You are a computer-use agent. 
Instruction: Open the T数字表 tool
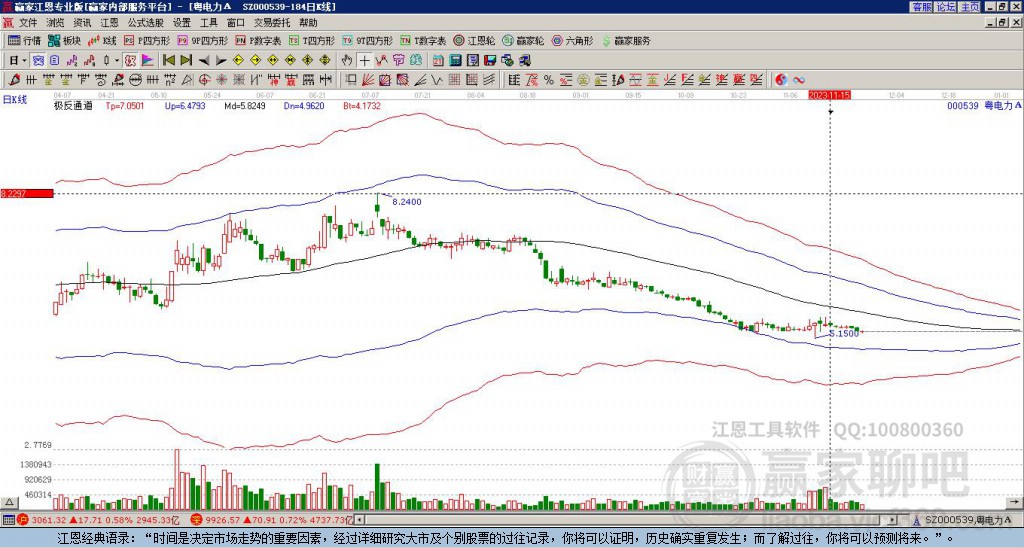423,40
